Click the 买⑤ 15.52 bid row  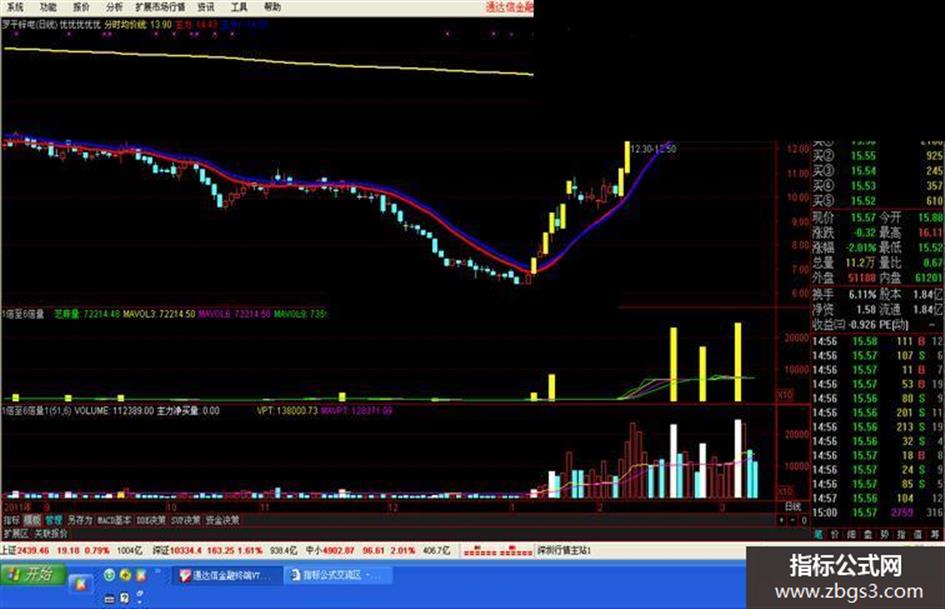tap(878, 200)
